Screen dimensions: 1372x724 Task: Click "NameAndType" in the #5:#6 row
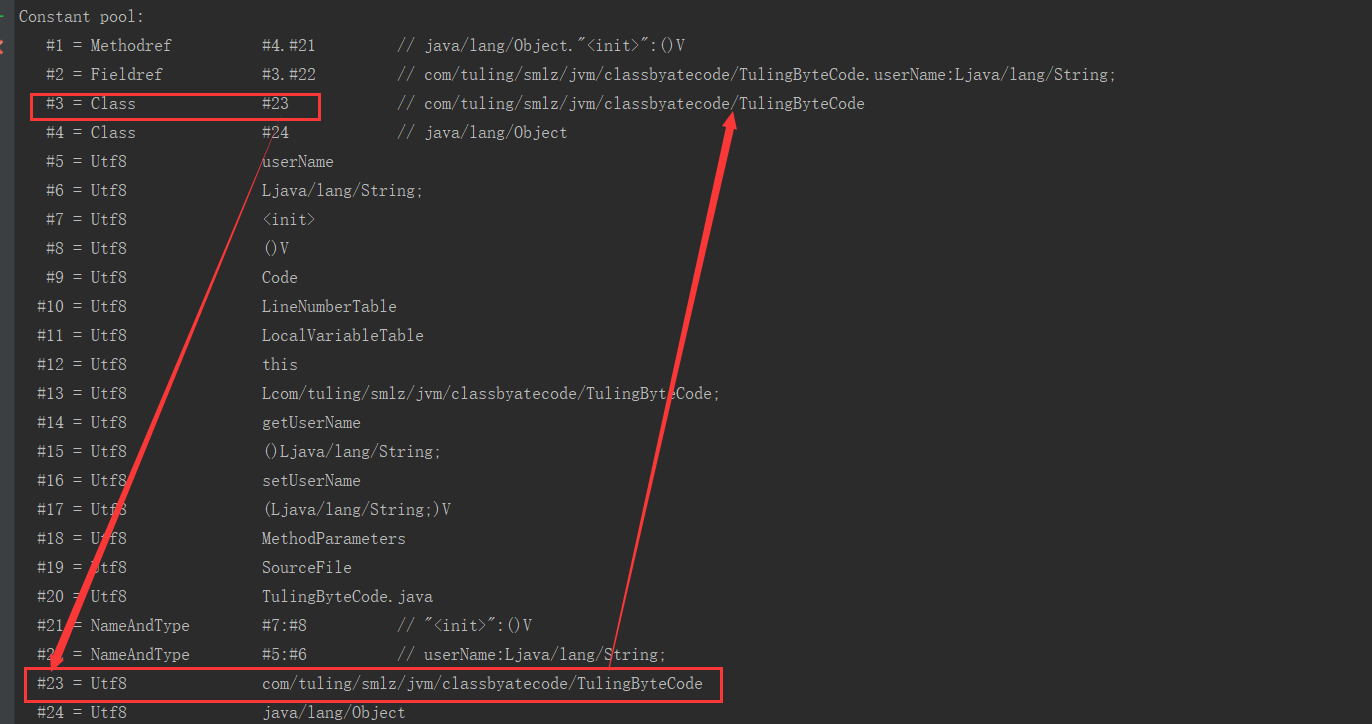[x=140, y=654]
